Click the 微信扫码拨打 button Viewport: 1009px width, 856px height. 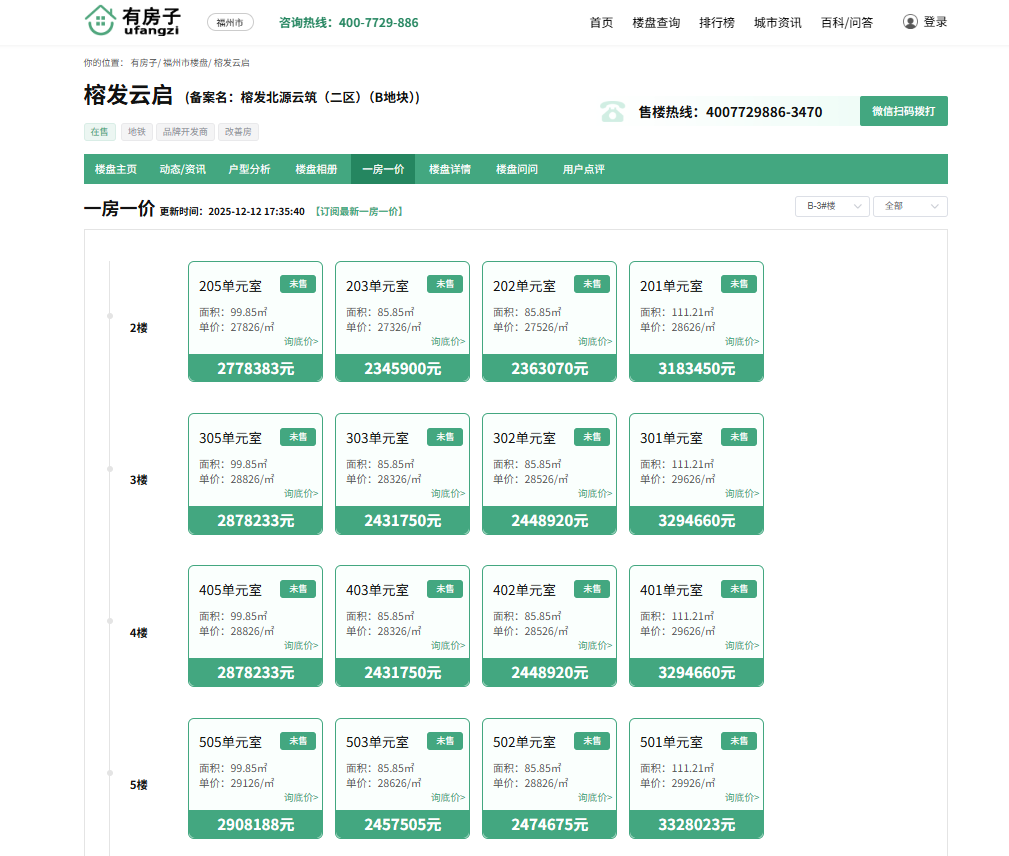click(x=903, y=111)
